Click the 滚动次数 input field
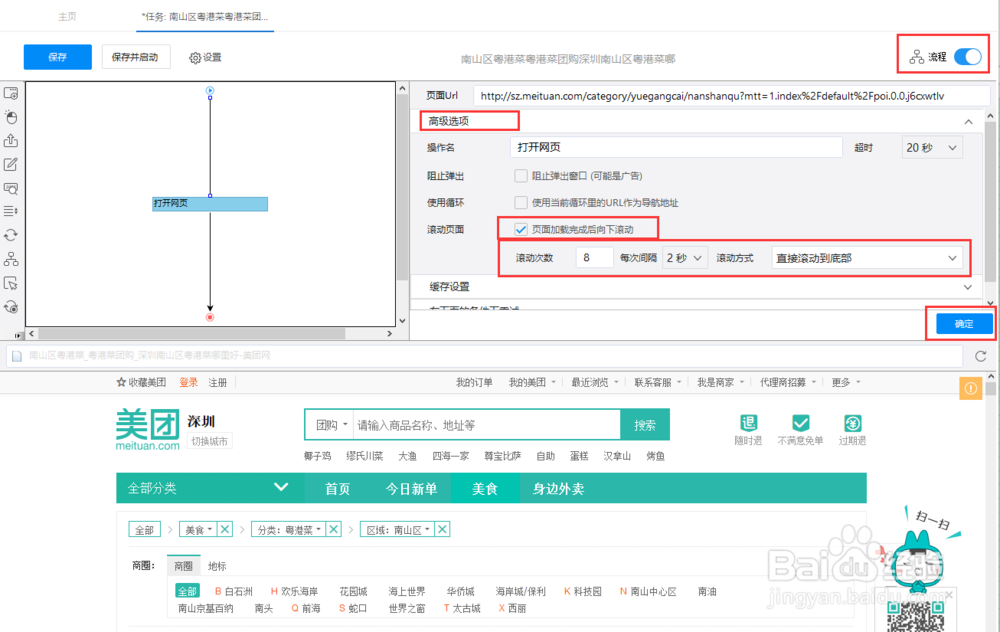Viewport: 1000px width, 632px height. pos(594,258)
